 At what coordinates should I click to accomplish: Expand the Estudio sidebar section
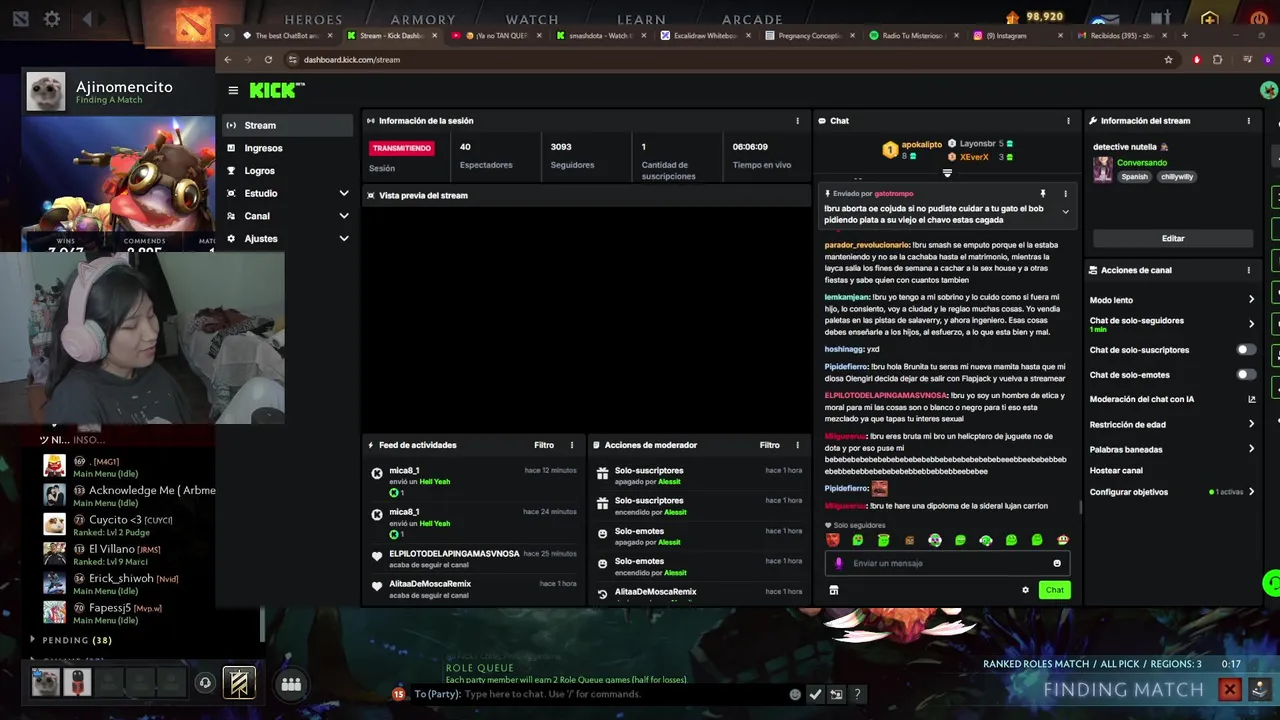287,193
